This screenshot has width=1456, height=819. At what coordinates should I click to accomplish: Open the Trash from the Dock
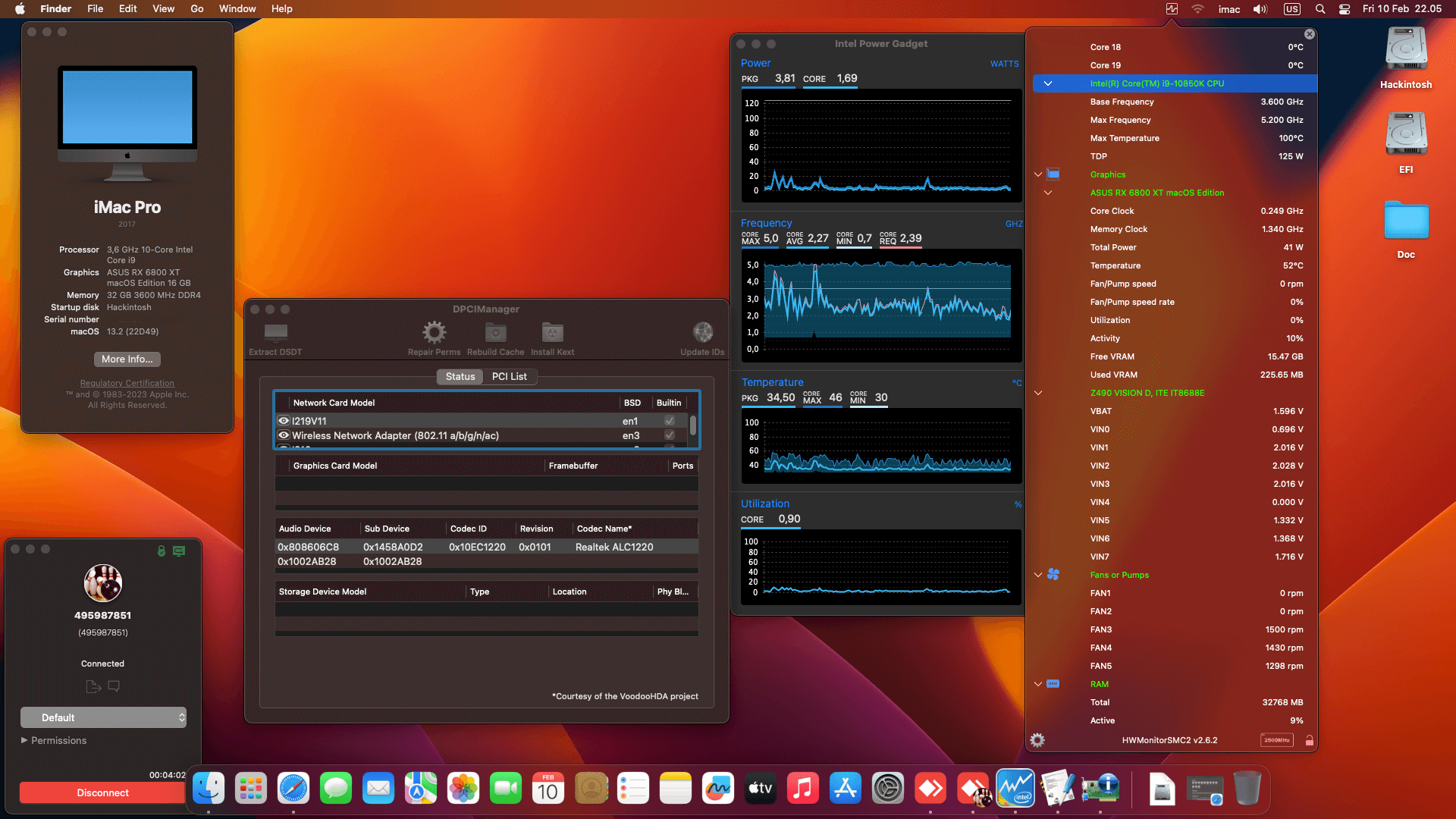click(x=1247, y=789)
